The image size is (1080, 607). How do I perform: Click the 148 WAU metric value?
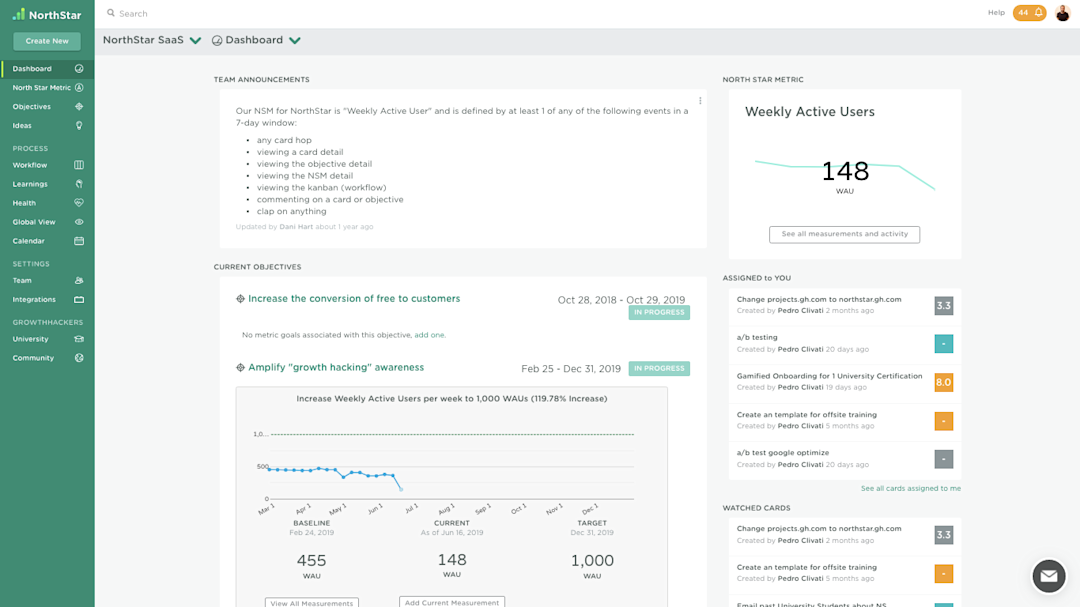845,172
